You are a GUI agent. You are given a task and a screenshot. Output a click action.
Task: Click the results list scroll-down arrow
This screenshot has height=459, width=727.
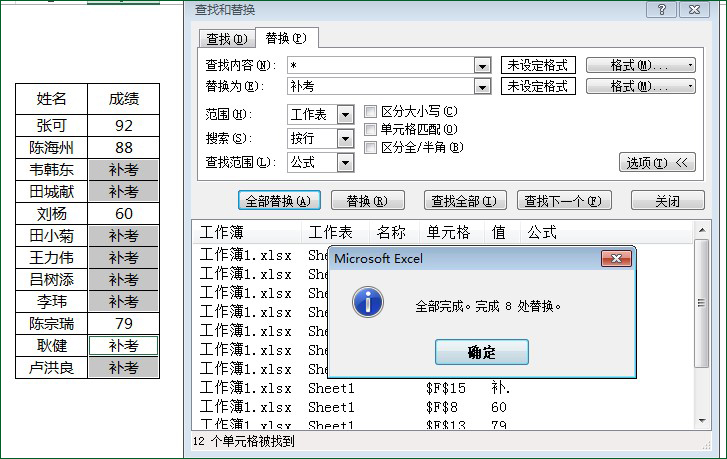tap(702, 421)
